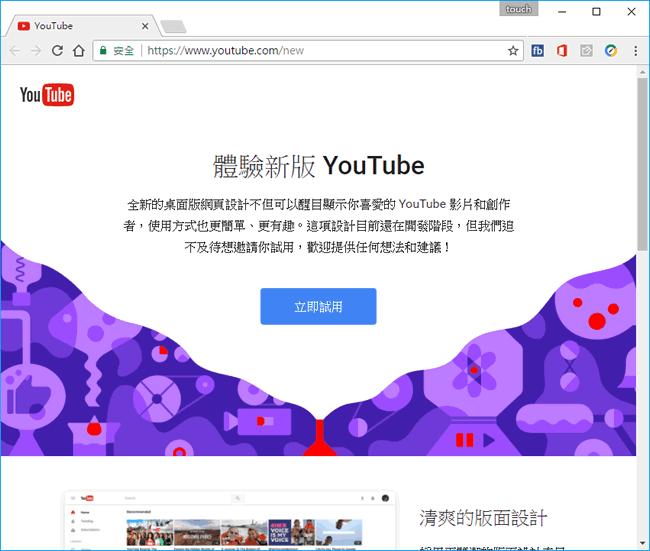Click the browser back arrow
The width and height of the screenshot is (650, 551).
pyautogui.click(x=14, y=50)
